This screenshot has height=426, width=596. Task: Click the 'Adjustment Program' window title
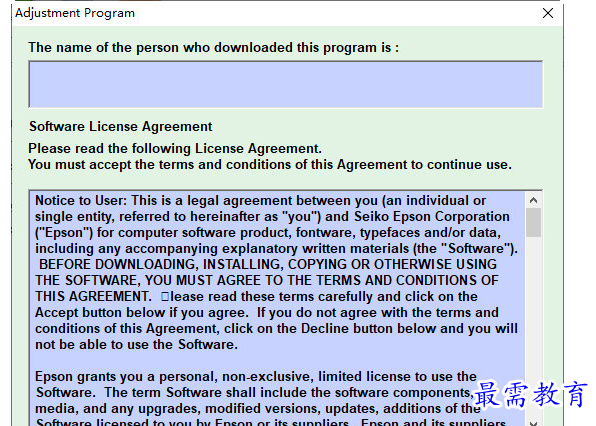pyautogui.click(x=75, y=13)
